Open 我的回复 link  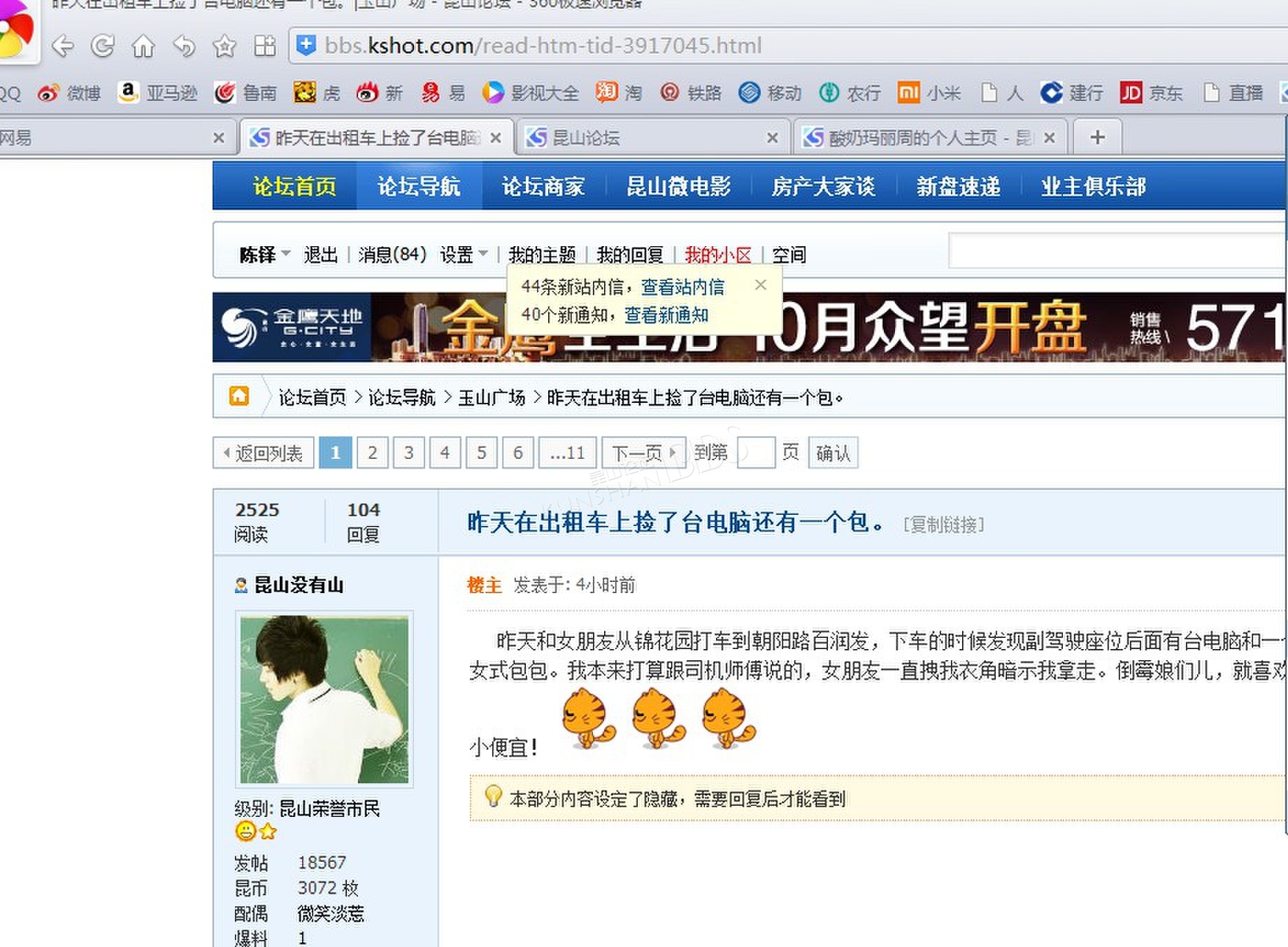click(x=630, y=255)
